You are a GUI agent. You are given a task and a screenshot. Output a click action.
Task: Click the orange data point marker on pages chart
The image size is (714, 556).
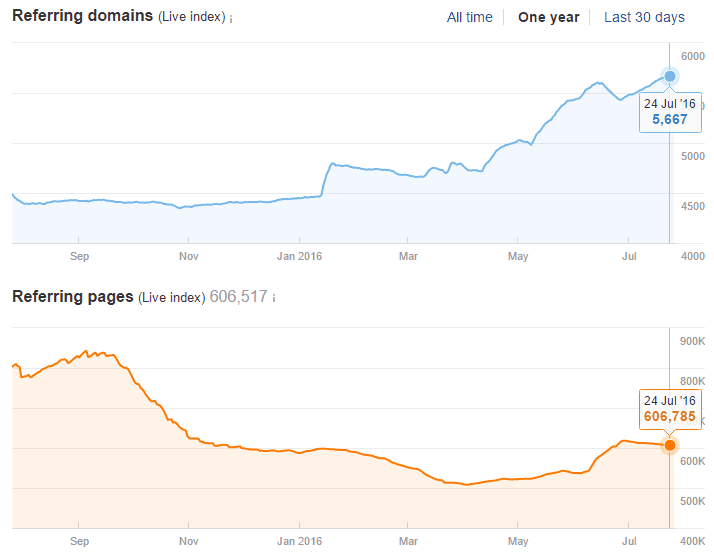669,444
